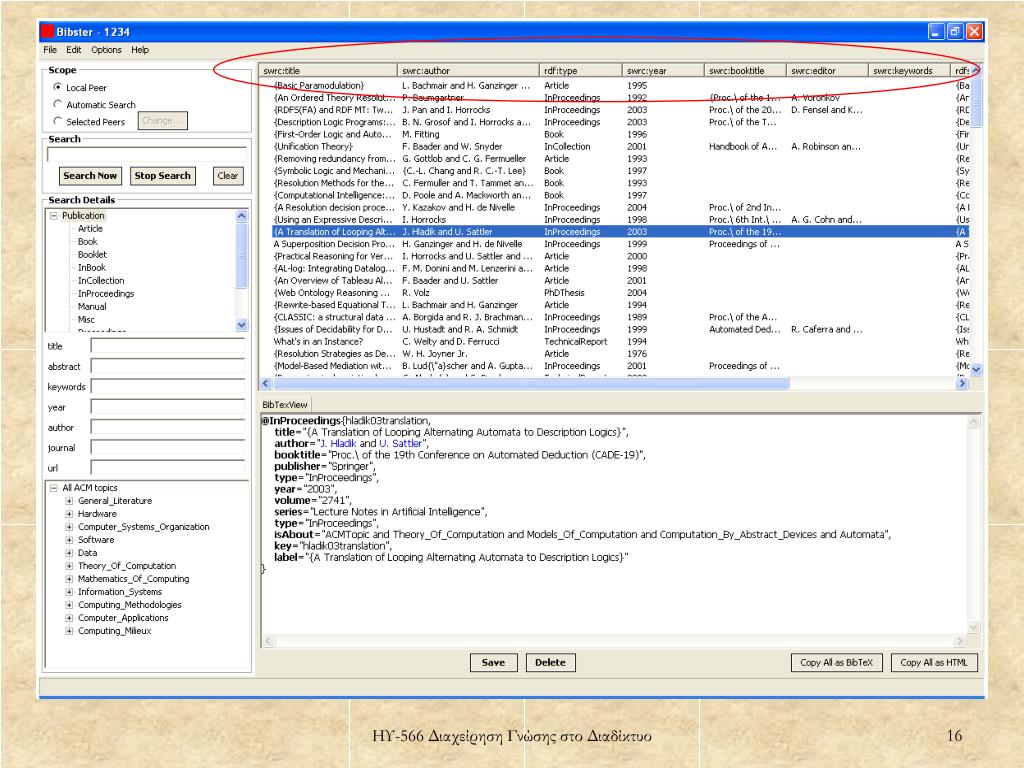1024x768 pixels.
Task: Click results table horizontal scroll right arrow
Action: pyautogui.click(x=962, y=384)
